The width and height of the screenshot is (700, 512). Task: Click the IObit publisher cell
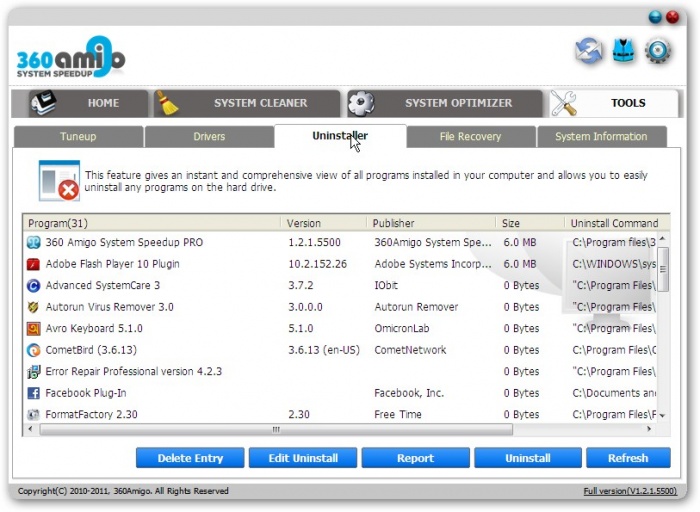point(386,286)
